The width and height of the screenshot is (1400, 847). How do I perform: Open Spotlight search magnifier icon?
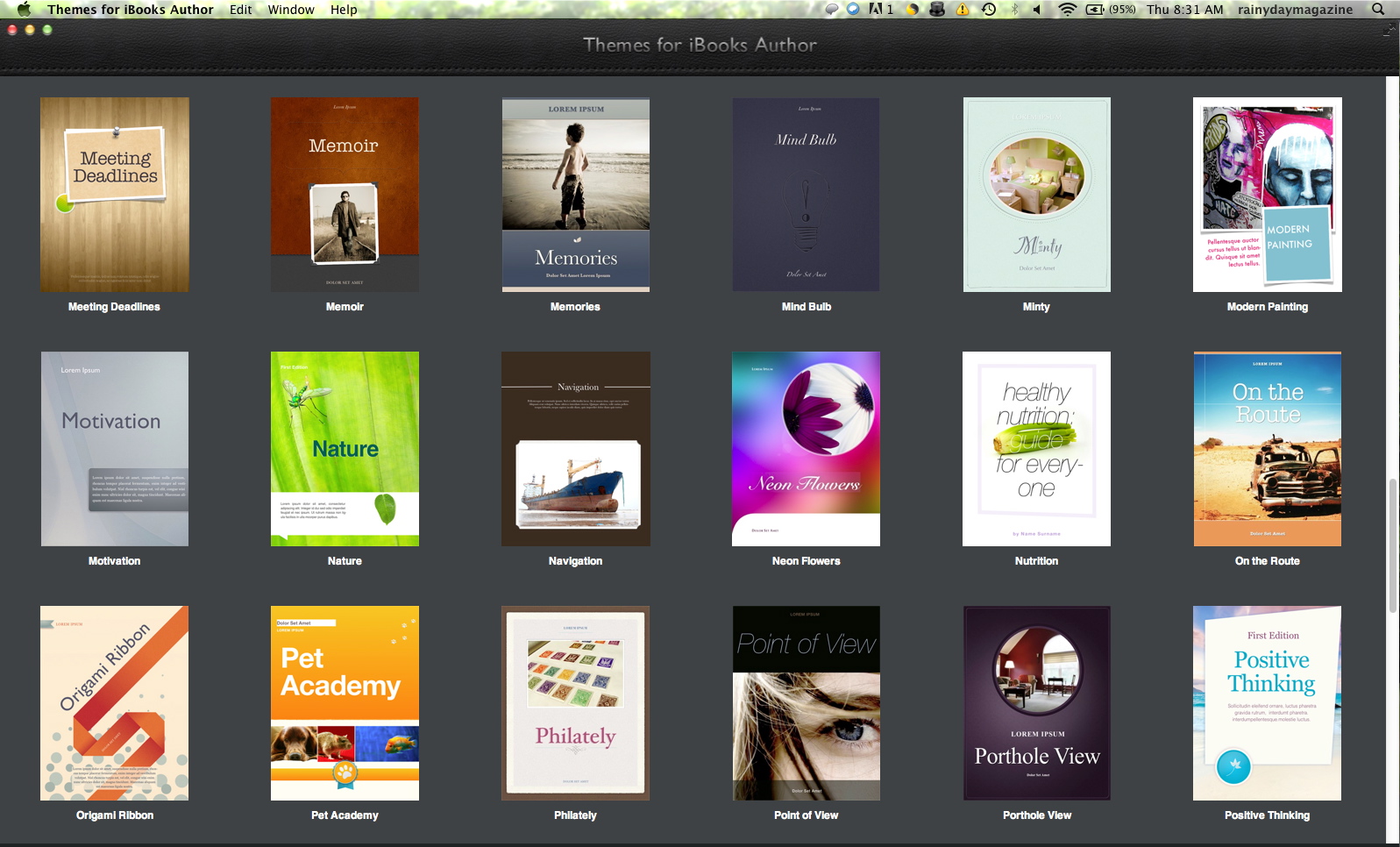(x=1378, y=10)
